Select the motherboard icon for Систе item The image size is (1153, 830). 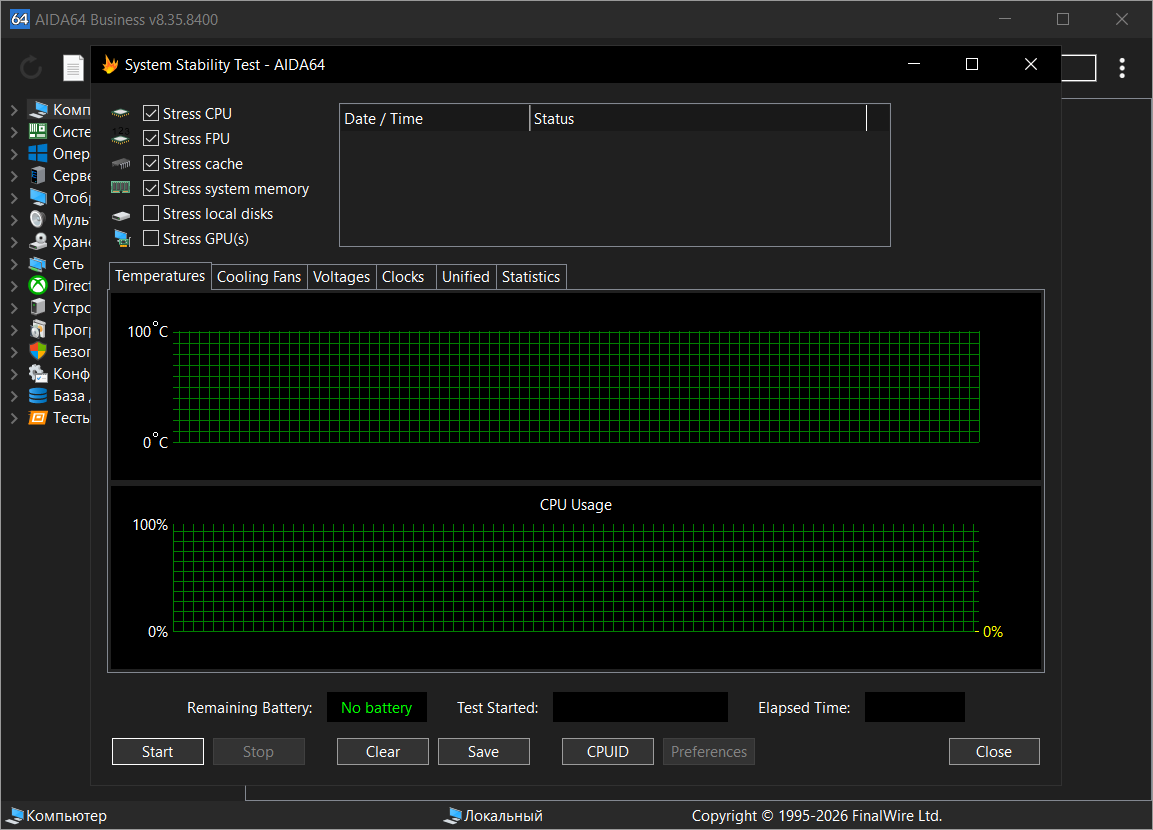coord(38,132)
